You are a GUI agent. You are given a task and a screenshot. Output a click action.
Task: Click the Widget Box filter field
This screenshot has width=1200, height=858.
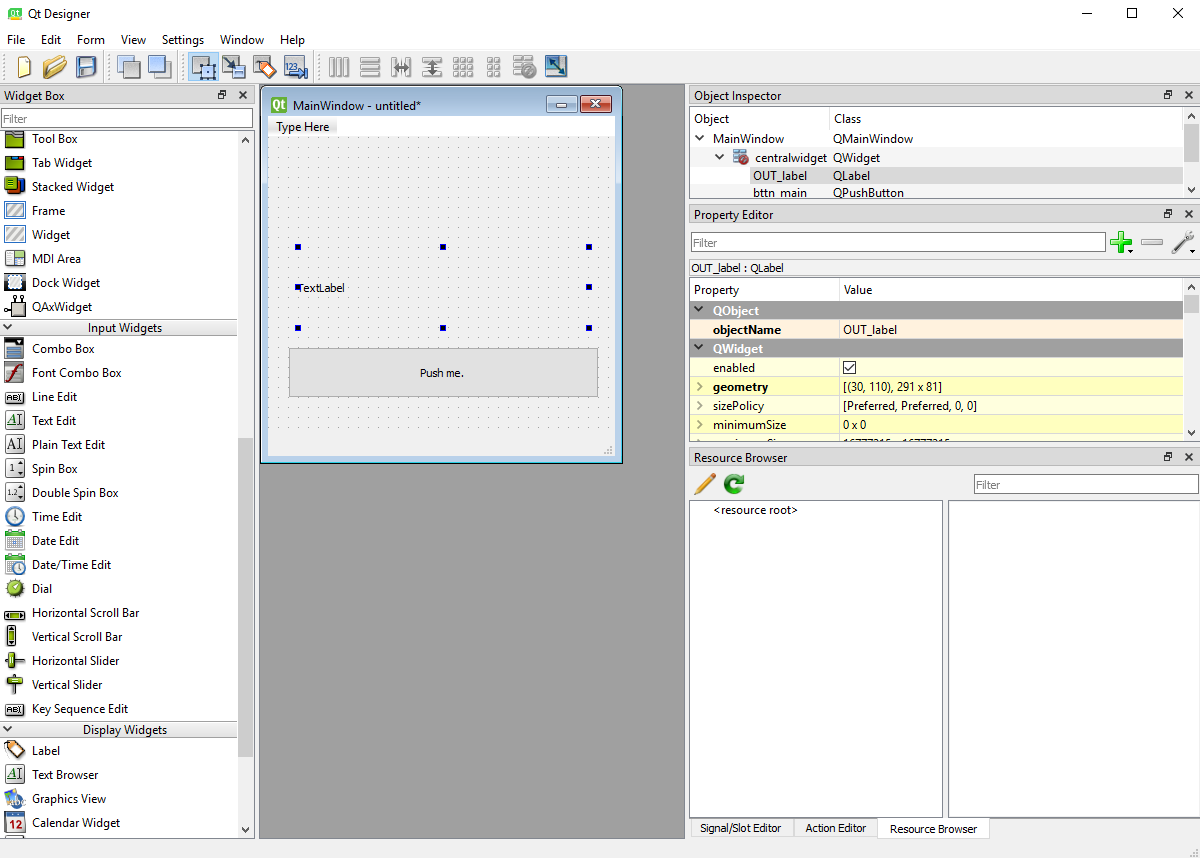(x=127, y=119)
